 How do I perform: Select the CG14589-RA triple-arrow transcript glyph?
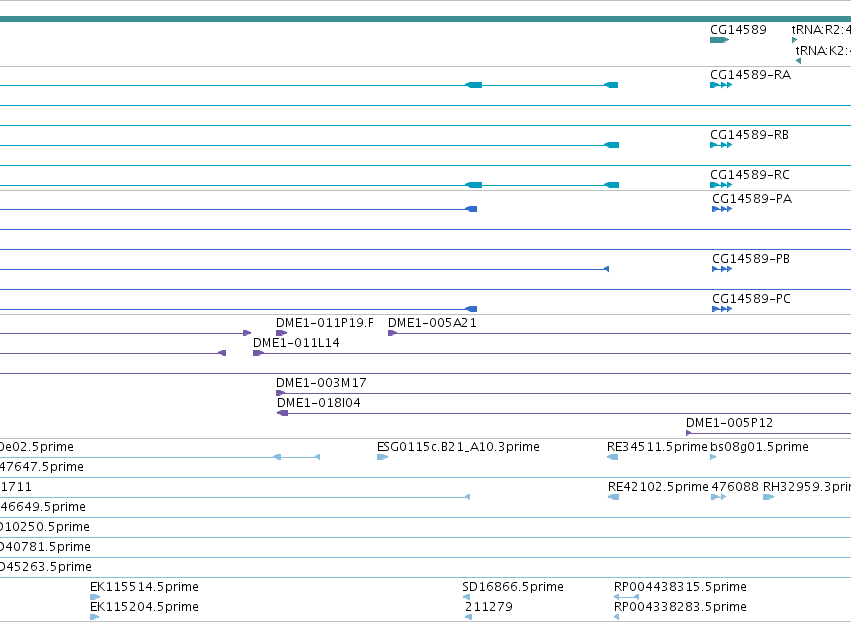(721, 85)
